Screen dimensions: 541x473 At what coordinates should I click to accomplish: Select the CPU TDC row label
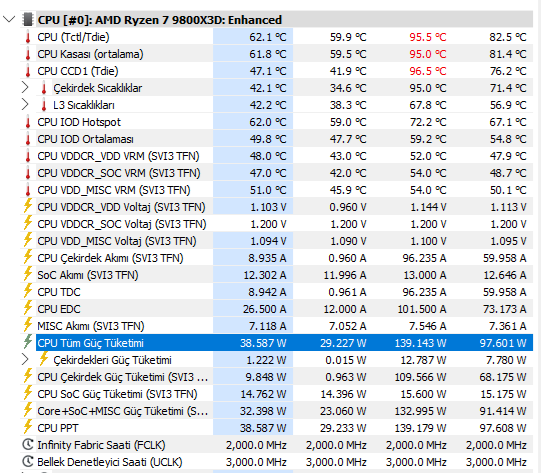point(59,292)
